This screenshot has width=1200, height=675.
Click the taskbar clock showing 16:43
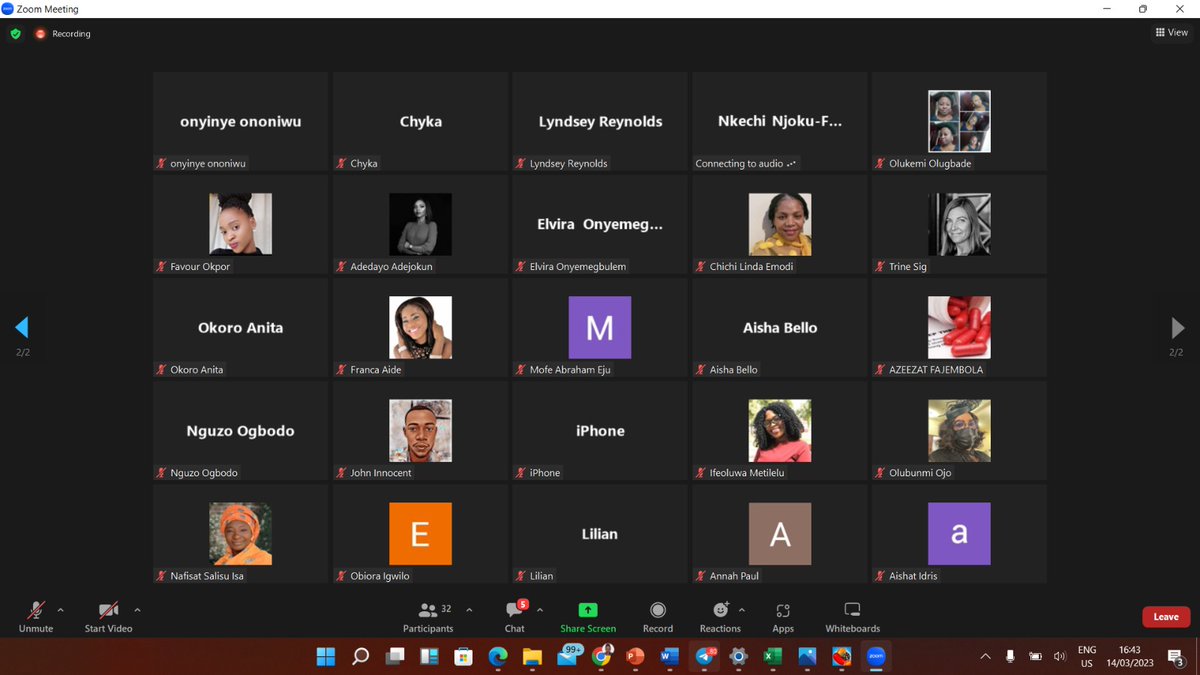pos(1130,650)
